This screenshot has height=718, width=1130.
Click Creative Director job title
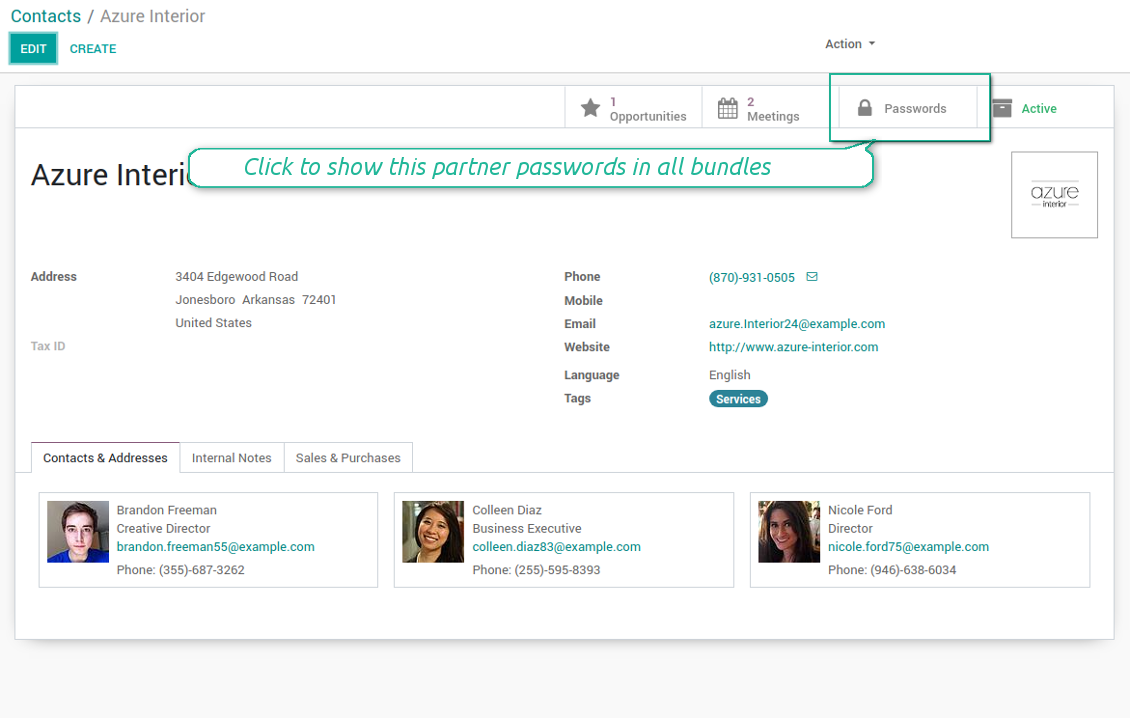point(164,528)
